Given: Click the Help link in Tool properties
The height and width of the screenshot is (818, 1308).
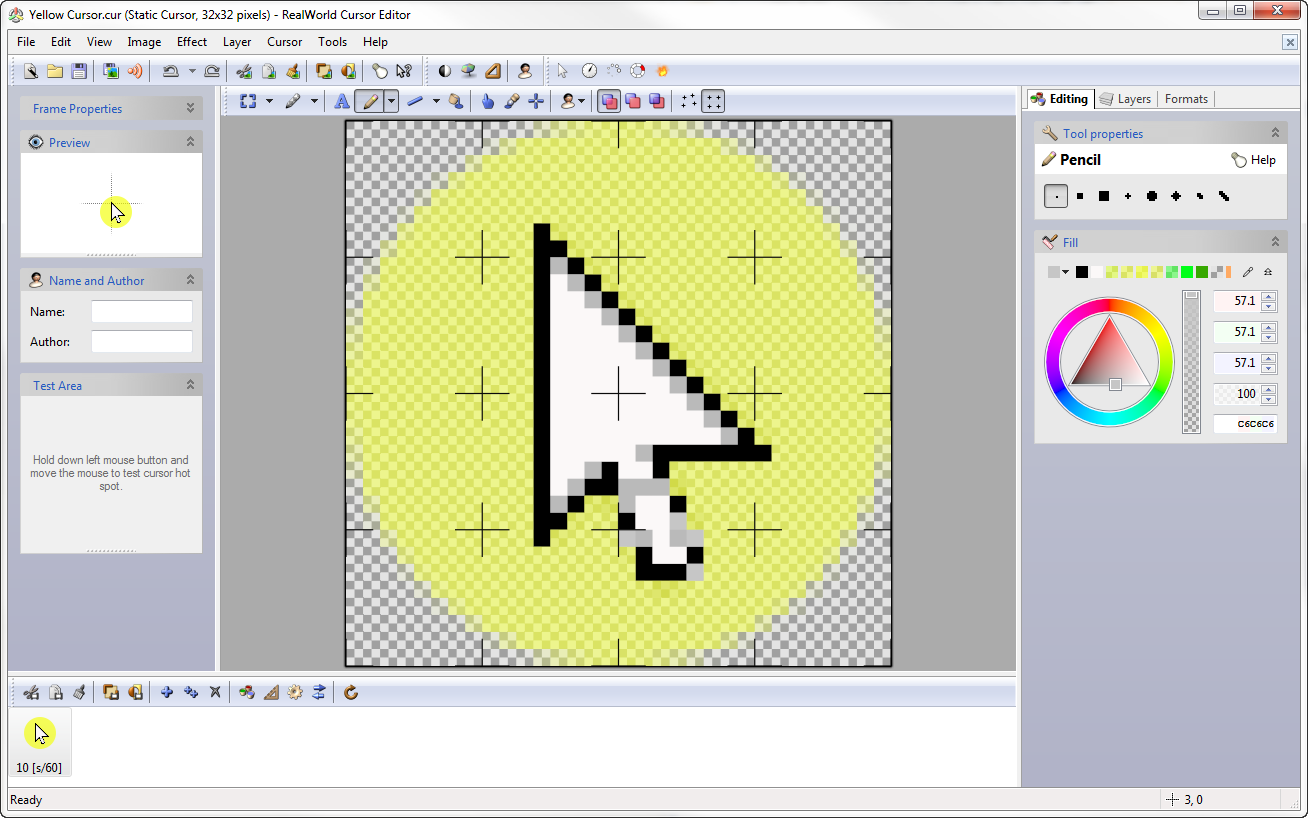Looking at the screenshot, I should tap(1254, 160).
